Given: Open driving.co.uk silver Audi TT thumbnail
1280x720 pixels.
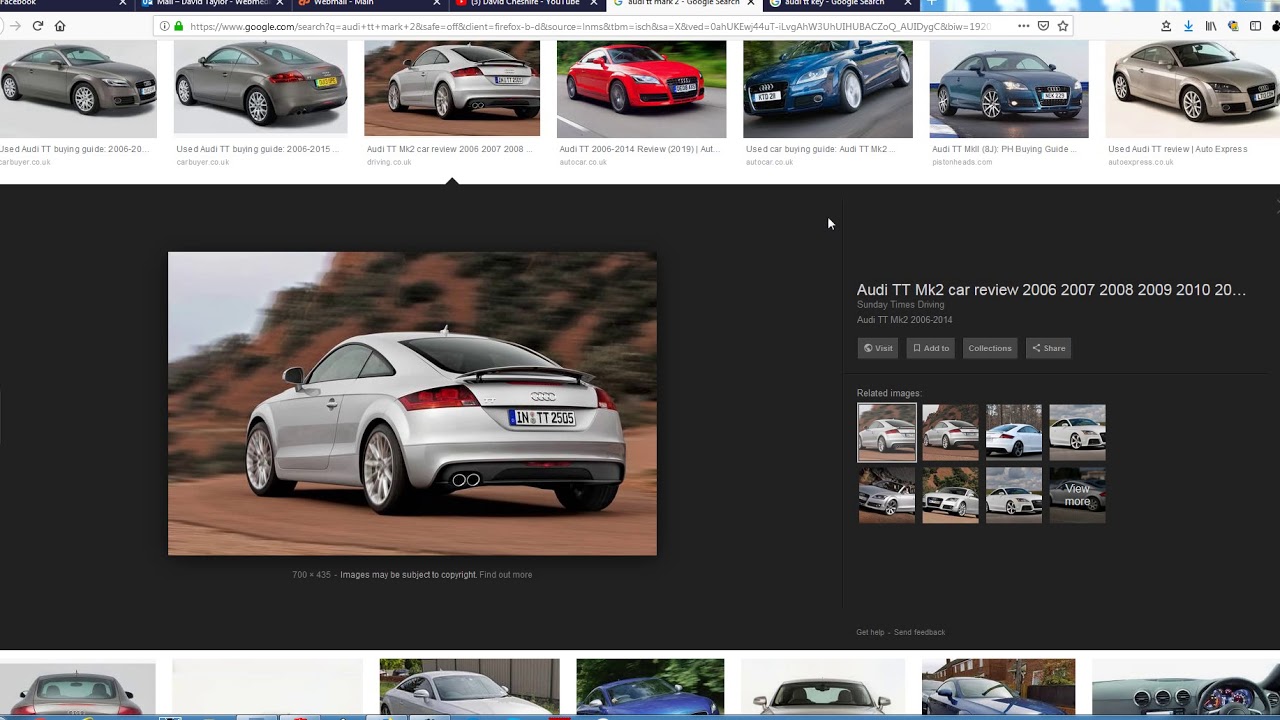Looking at the screenshot, I should pyautogui.click(x=452, y=88).
